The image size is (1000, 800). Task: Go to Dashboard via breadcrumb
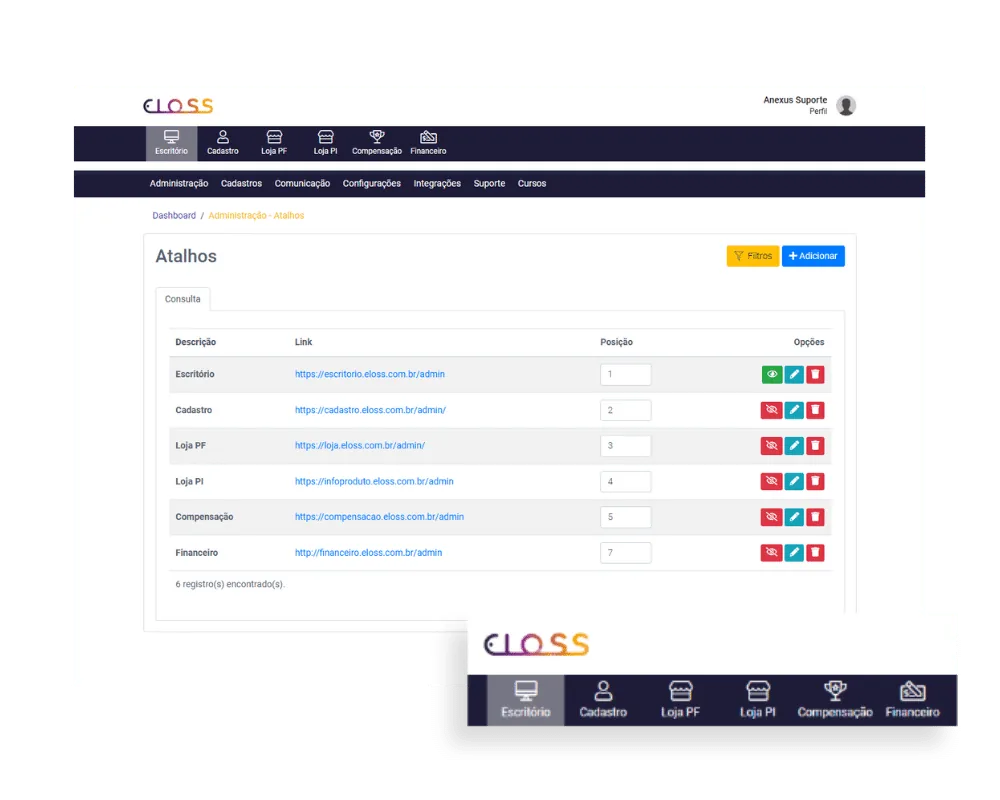[174, 216]
